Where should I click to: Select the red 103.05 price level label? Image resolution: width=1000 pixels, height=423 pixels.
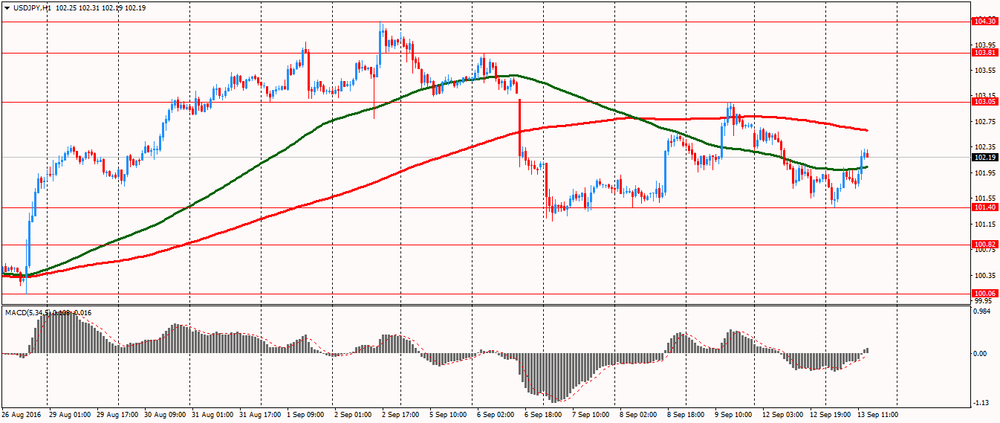pos(984,102)
